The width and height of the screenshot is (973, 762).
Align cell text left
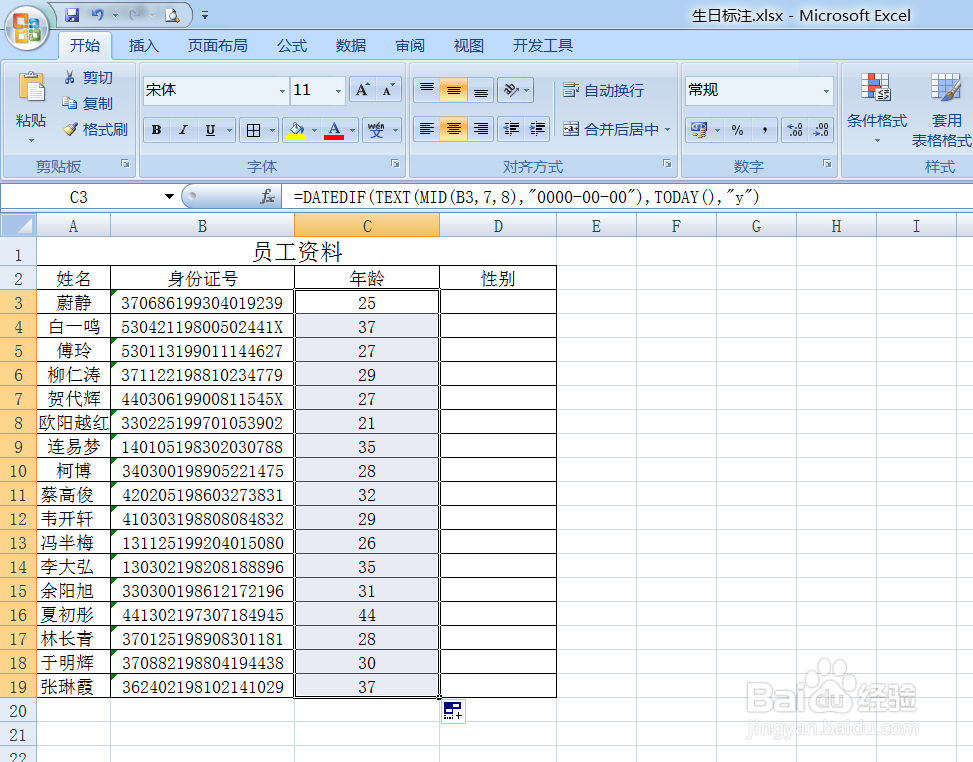coord(427,129)
